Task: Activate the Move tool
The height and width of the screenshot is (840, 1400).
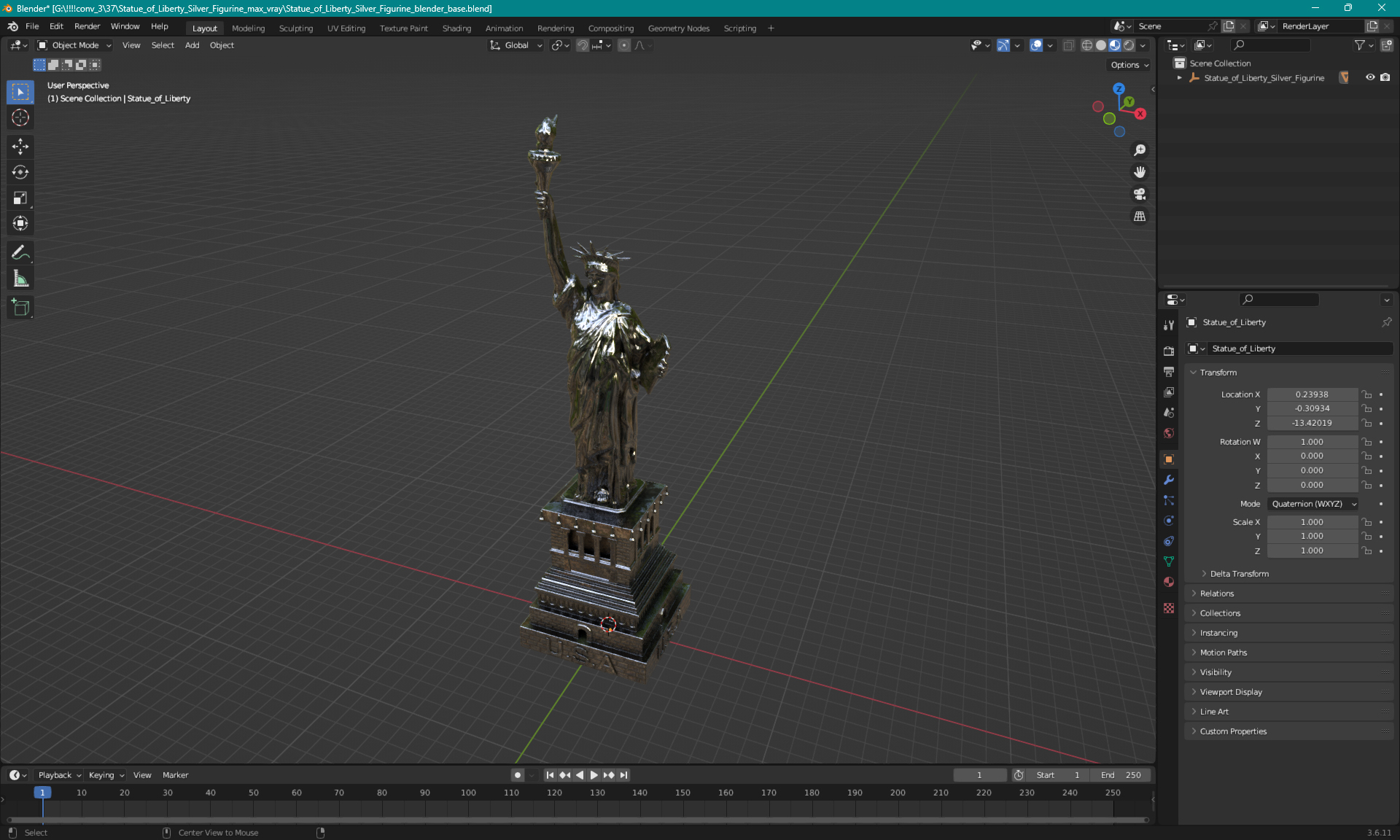Action: click(20, 147)
